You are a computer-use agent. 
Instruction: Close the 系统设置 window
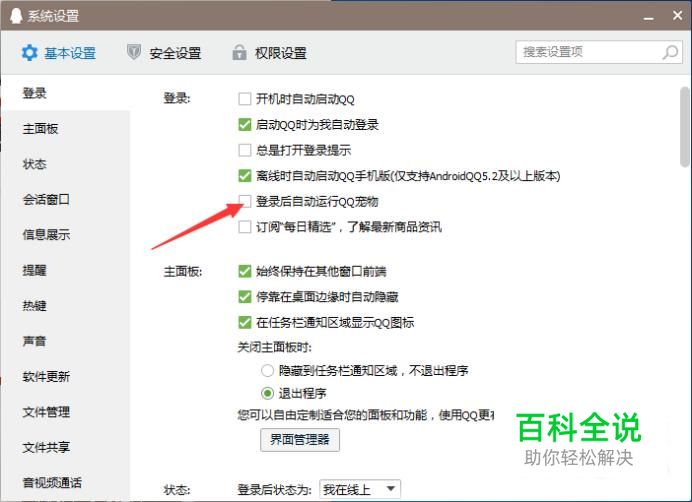click(677, 15)
